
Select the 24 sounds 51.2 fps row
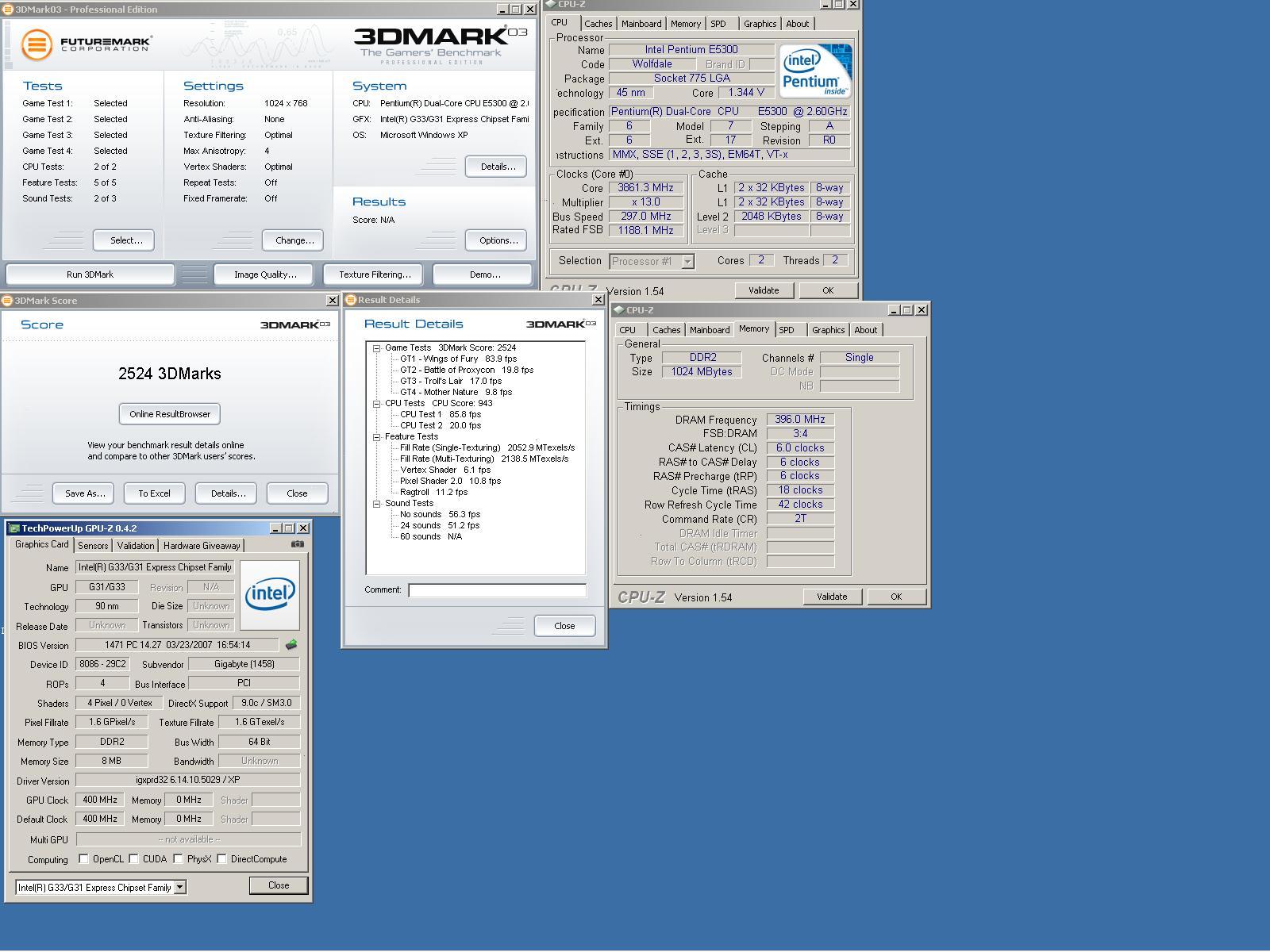tap(440, 525)
